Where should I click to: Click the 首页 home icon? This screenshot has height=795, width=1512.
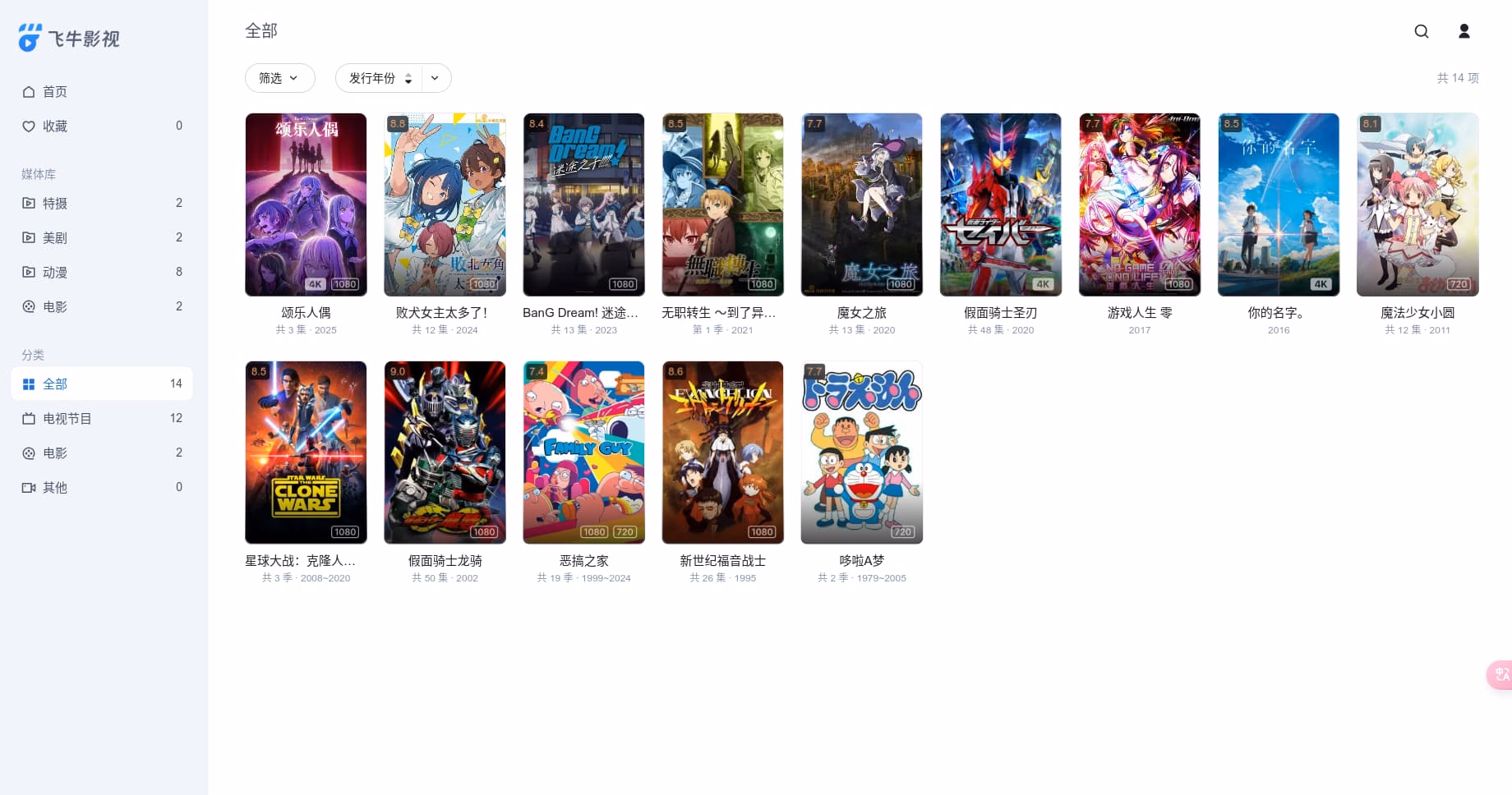click(29, 92)
